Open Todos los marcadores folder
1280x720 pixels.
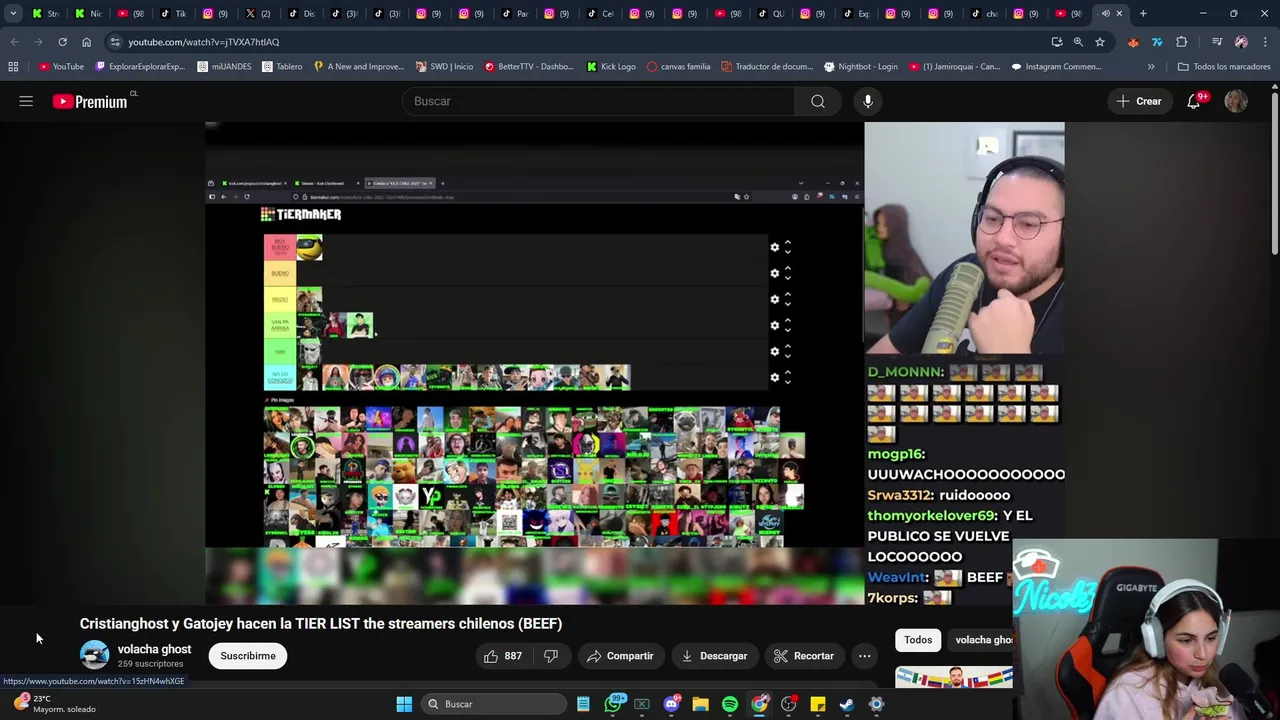tap(1224, 67)
